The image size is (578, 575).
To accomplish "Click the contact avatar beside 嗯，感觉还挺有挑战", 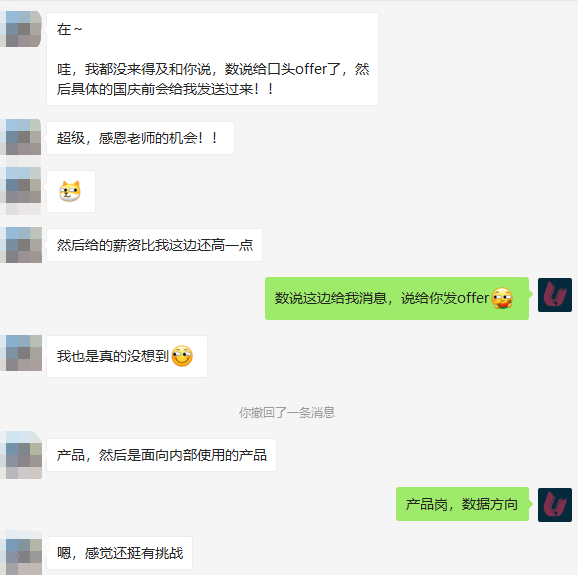I will [x=21, y=553].
